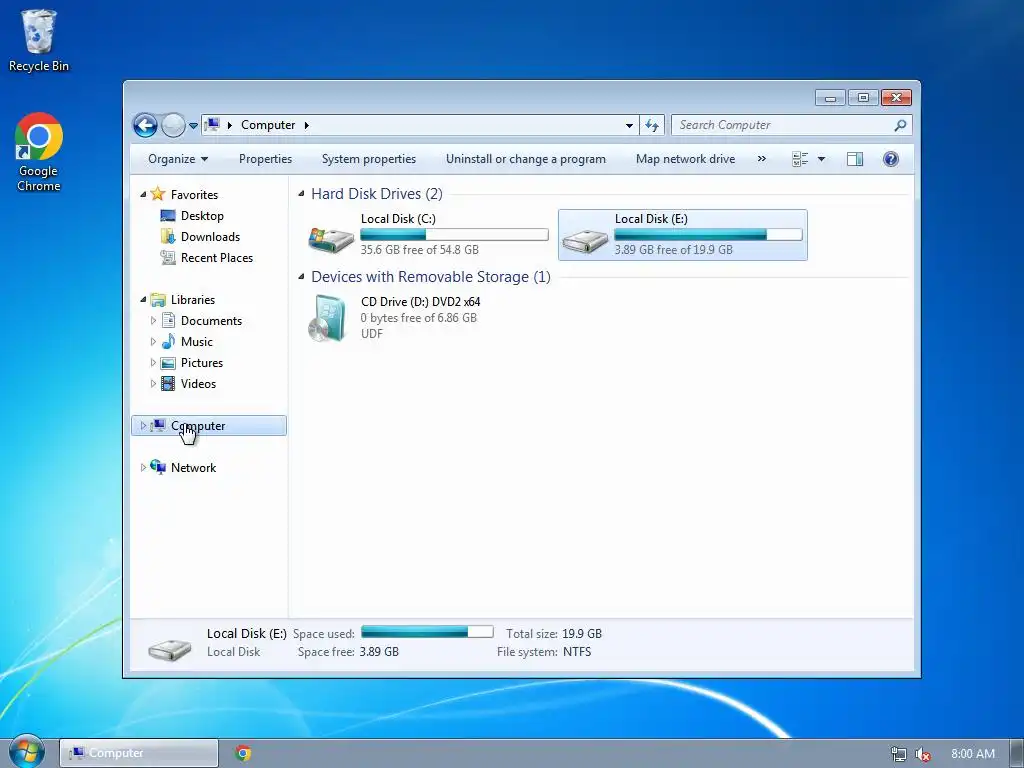This screenshot has width=1024, height=768.
Task: Click the details pane Space used bar
Action: tap(427, 632)
